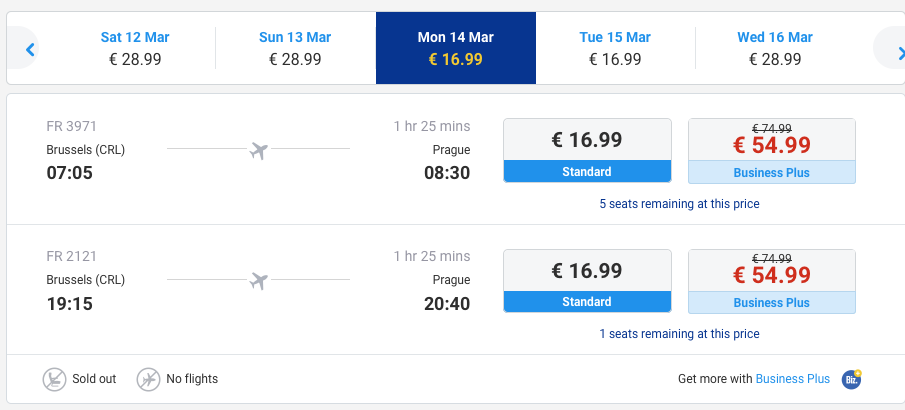Choose the Wed 16 Mar date tab
The height and width of the screenshot is (410, 905).
pos(775,48)
